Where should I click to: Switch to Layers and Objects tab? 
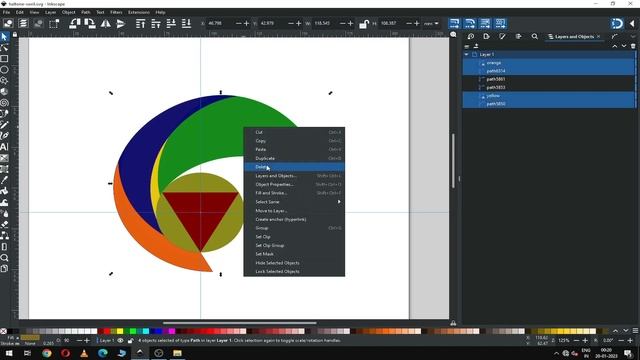click(573, 36)
